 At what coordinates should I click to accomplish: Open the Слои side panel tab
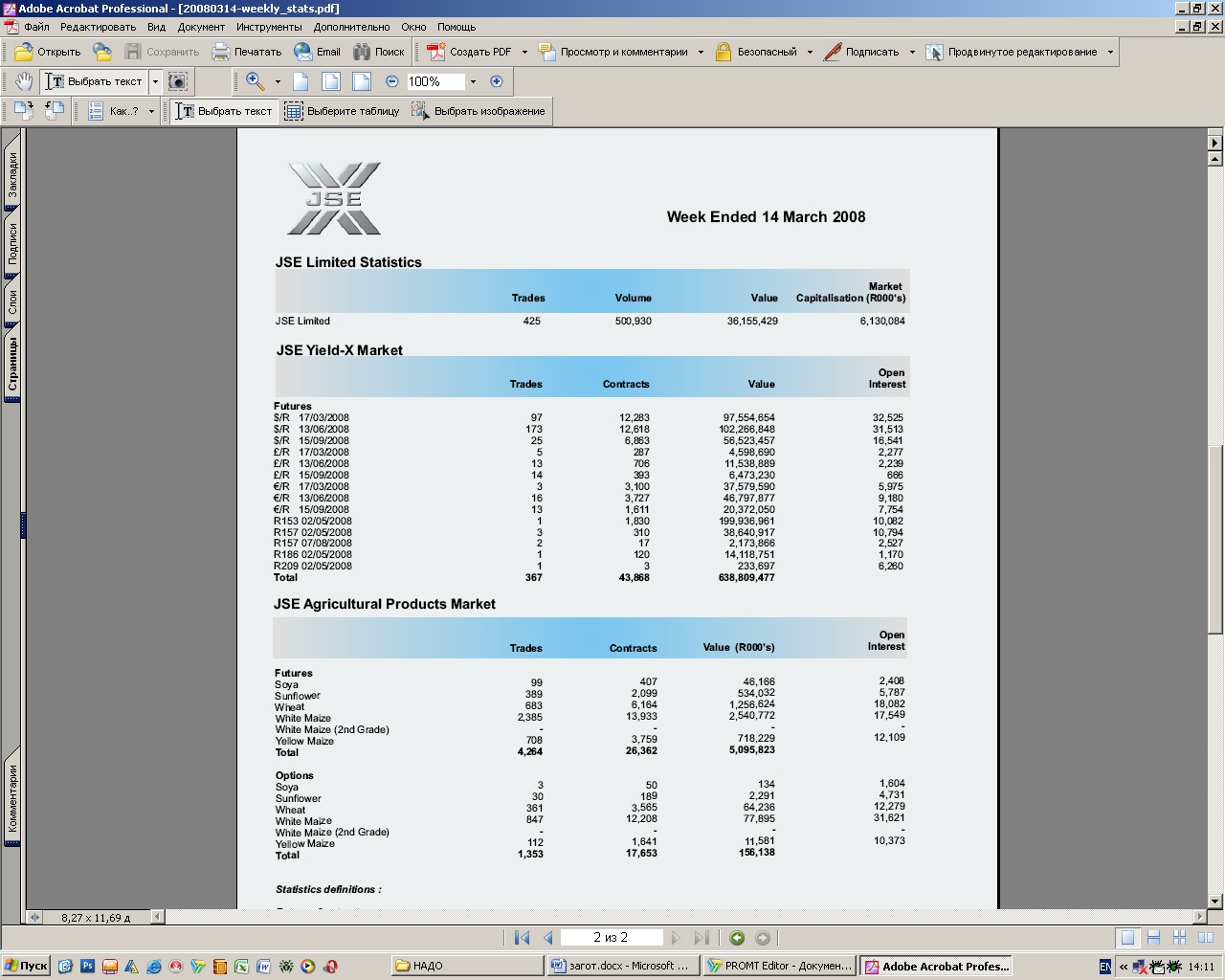(12, 302)
